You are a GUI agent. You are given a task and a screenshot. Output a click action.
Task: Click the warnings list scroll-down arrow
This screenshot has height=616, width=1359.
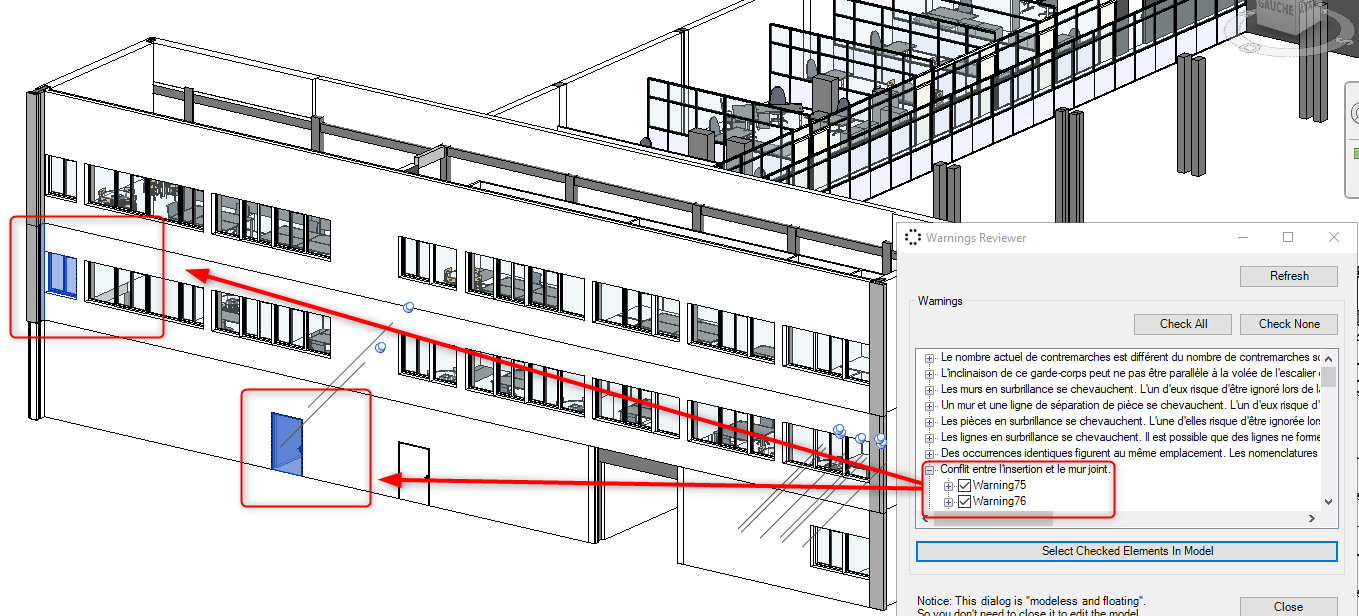click(x=1328, y=502)
